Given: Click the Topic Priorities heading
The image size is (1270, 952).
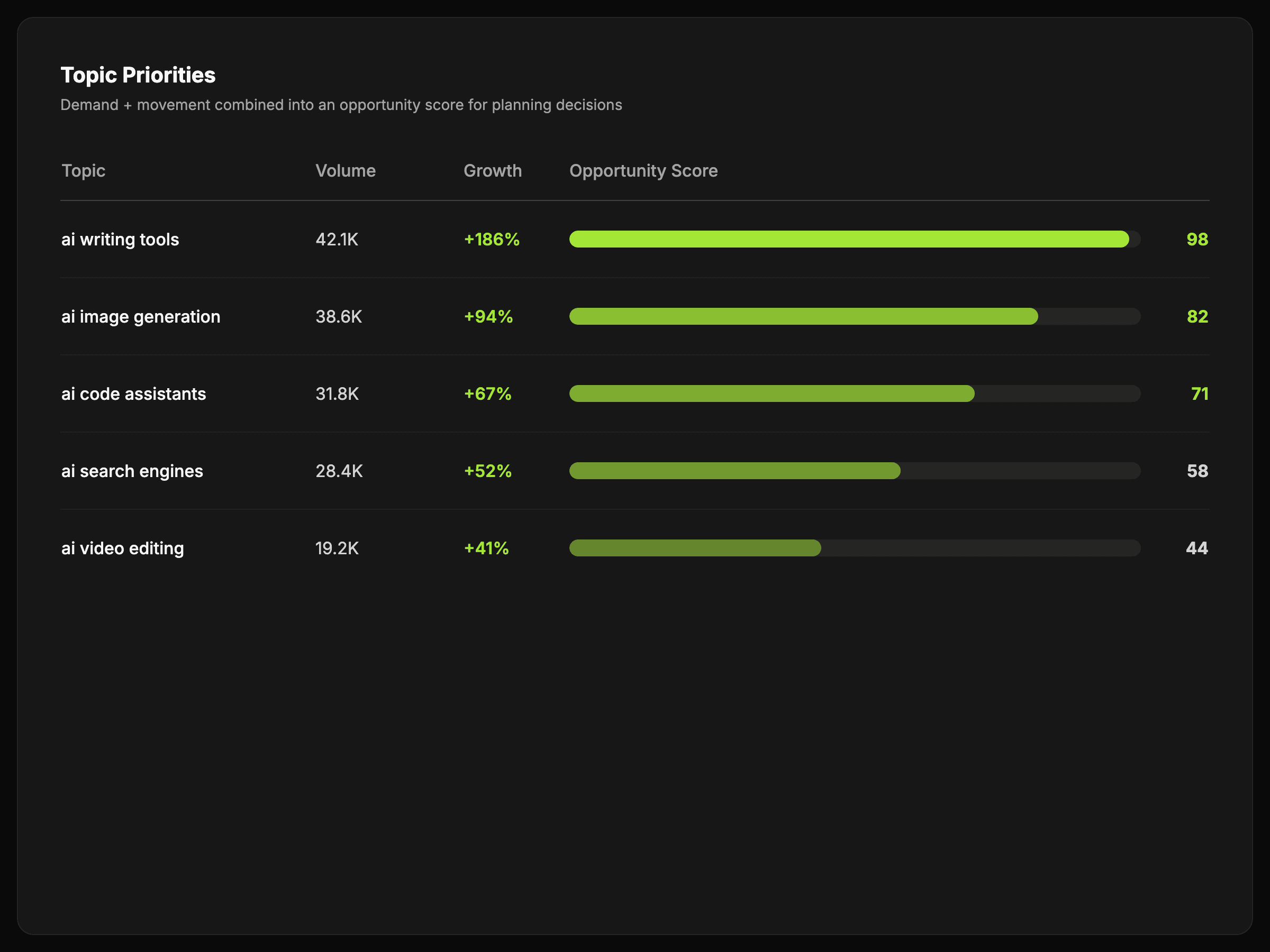Looking at the screenshot, I should pos(138,75).
